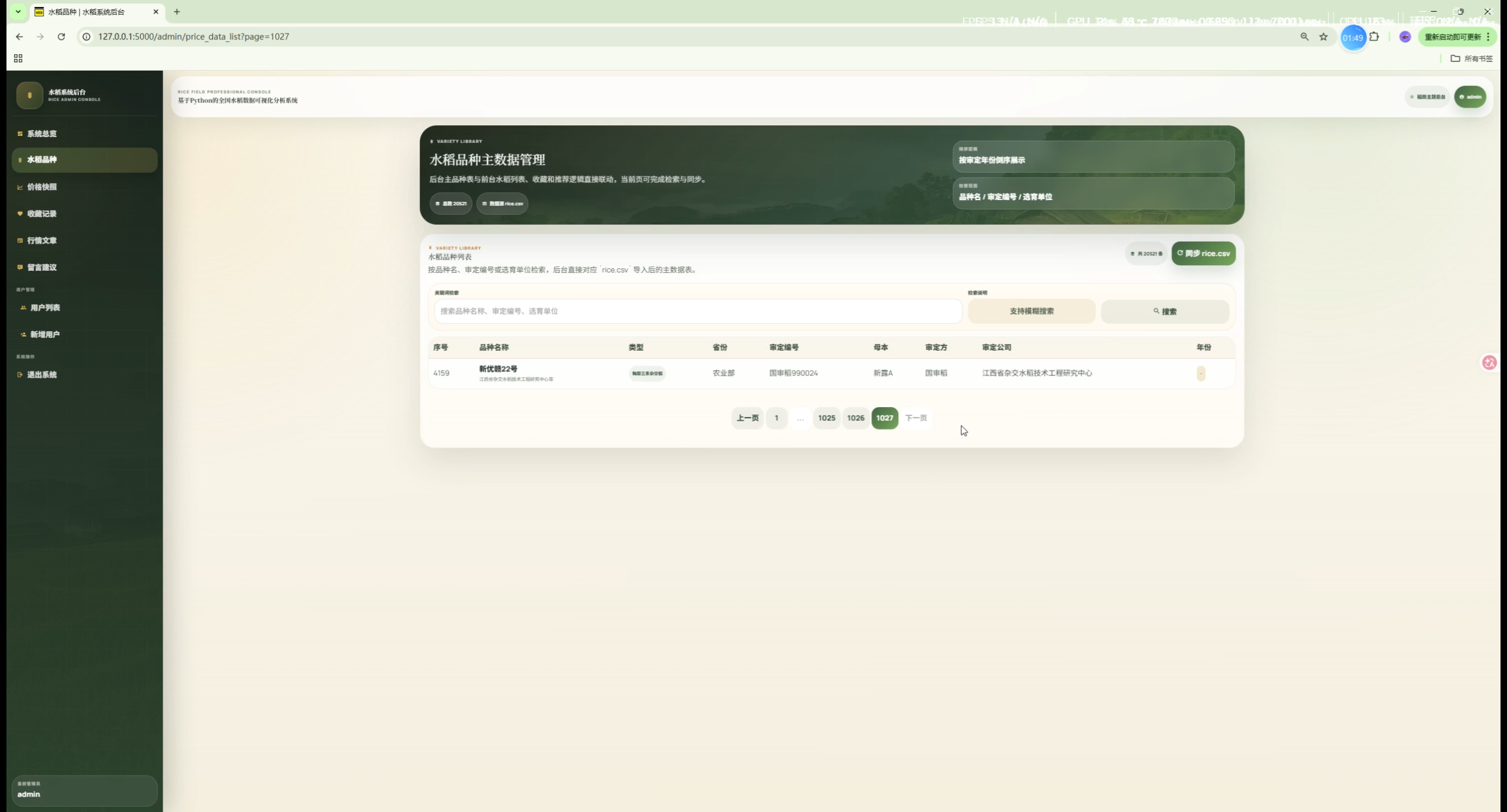Open the Chrome three-dot menu
Image resolution: width=1507 pixels, height=812 pixels.
point(1488,36)
